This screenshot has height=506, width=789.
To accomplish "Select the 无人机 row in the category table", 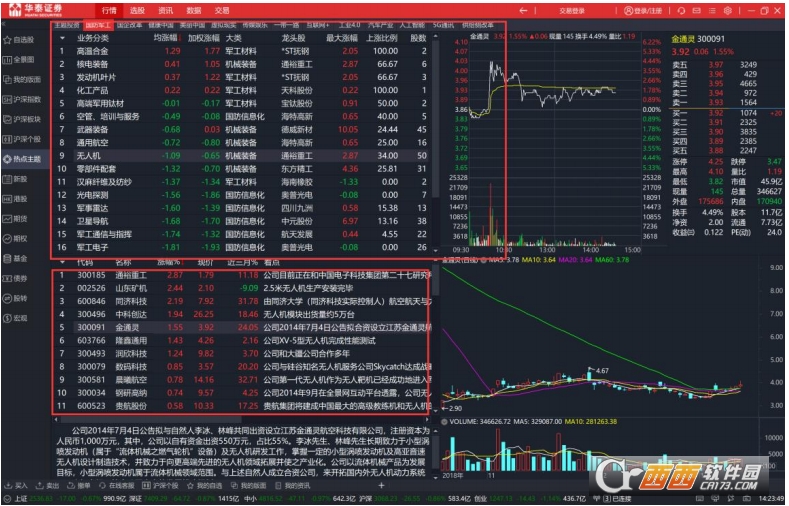I will click(x=242, y=156).
